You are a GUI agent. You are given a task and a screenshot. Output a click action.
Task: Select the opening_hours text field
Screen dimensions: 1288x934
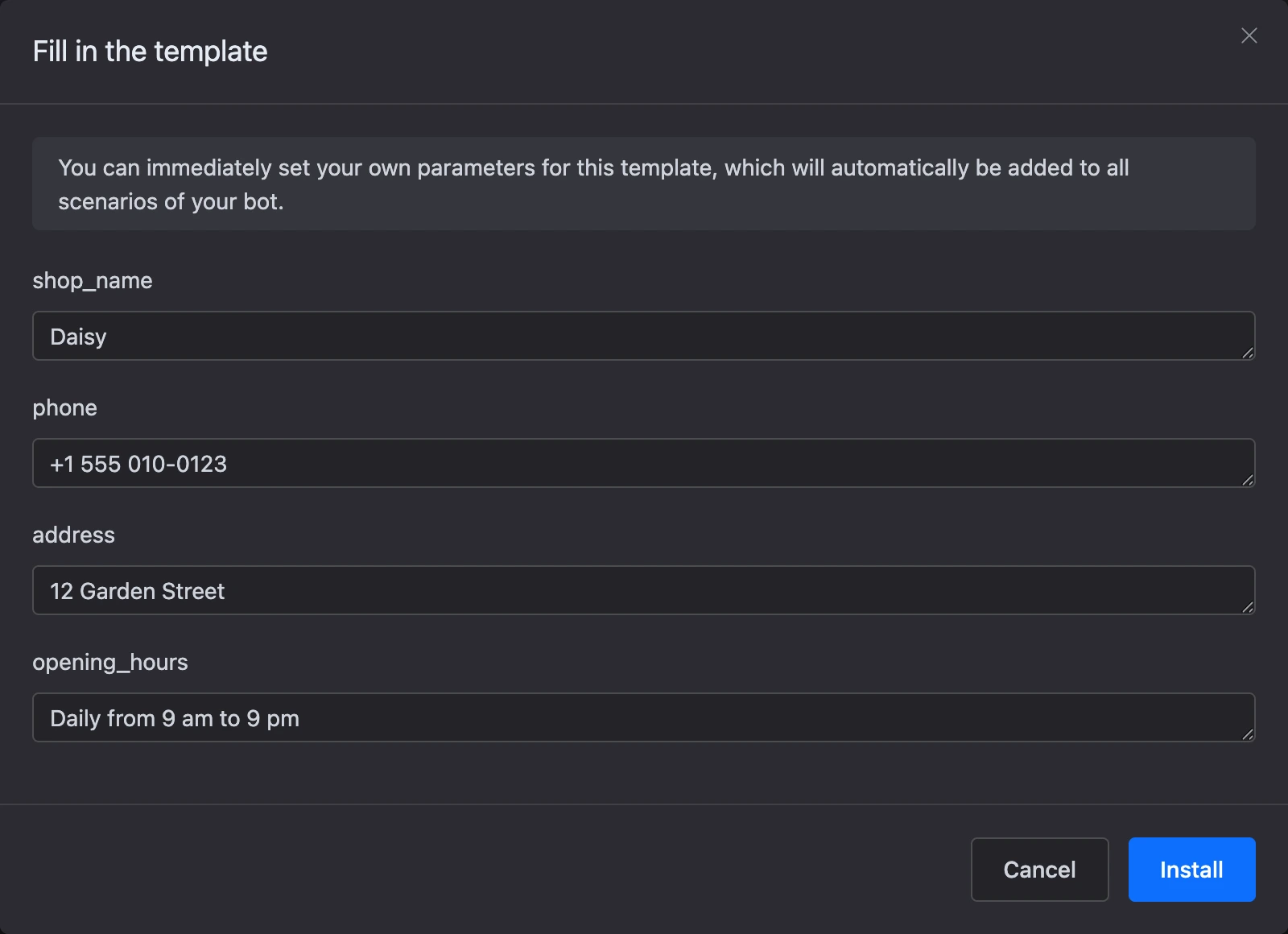coord(643,717)
